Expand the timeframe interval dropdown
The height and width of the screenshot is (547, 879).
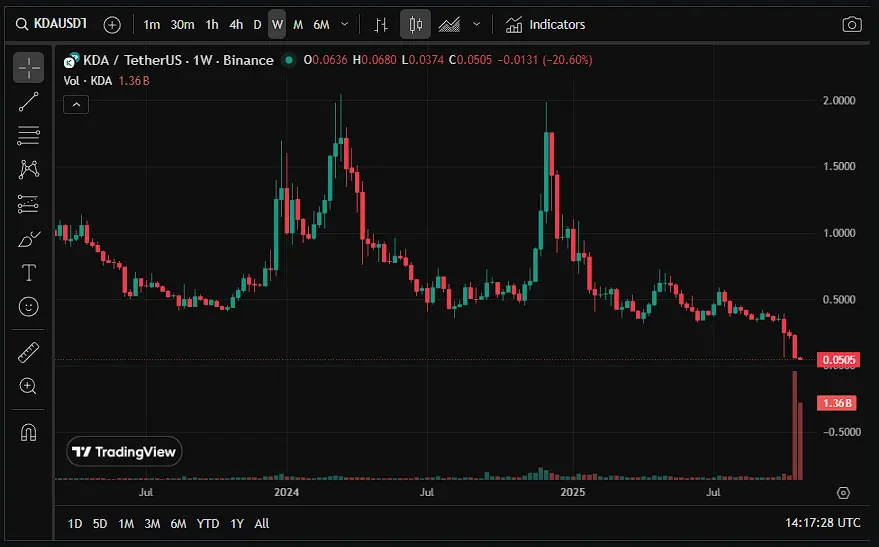pyautogui.click(x=345, y=25)
